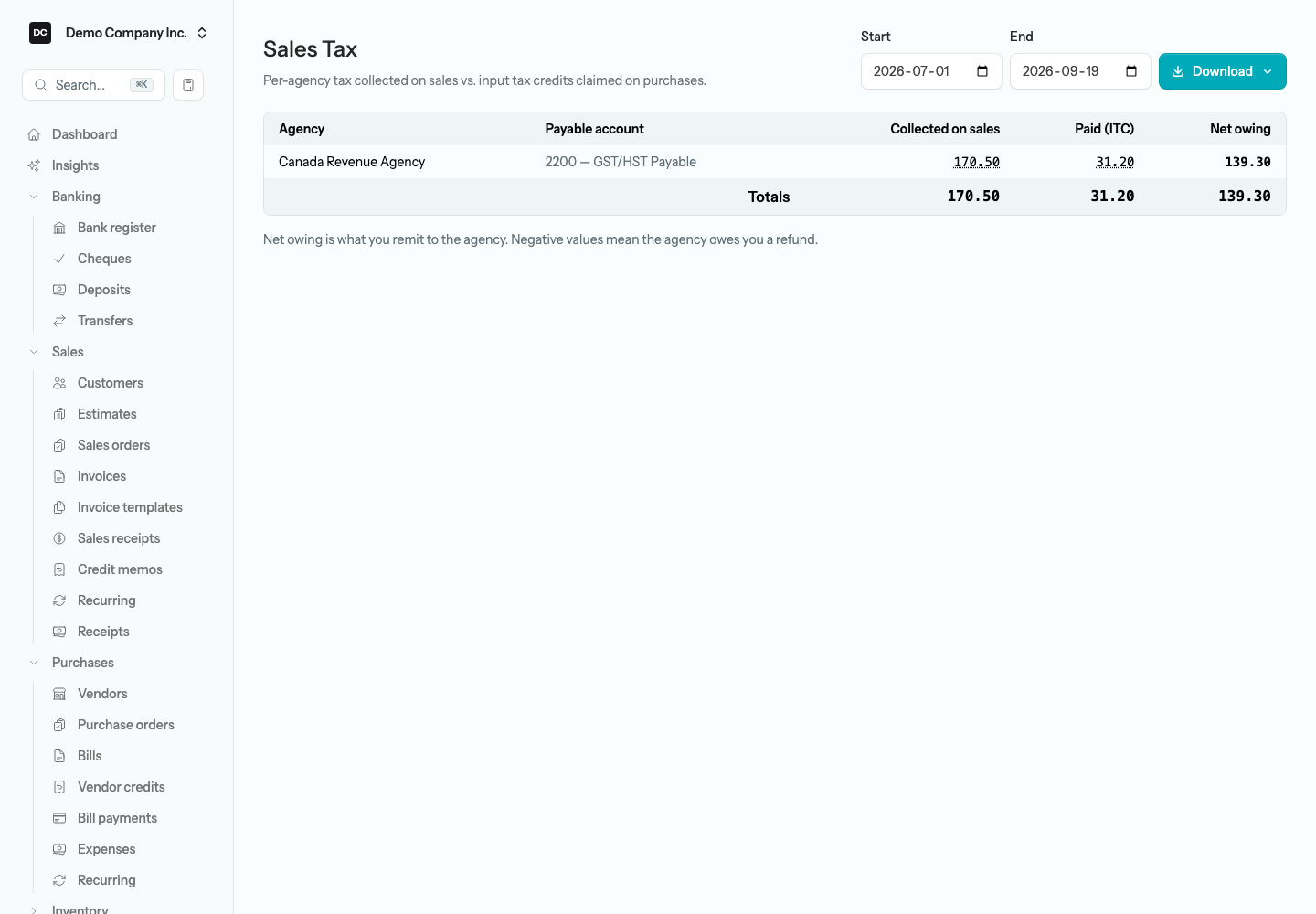Viewport: 1316px width, 914px height.
Task: Click the Net owing value 139.30 in Canada Revenue row
Action: (x=1247, y=162)
